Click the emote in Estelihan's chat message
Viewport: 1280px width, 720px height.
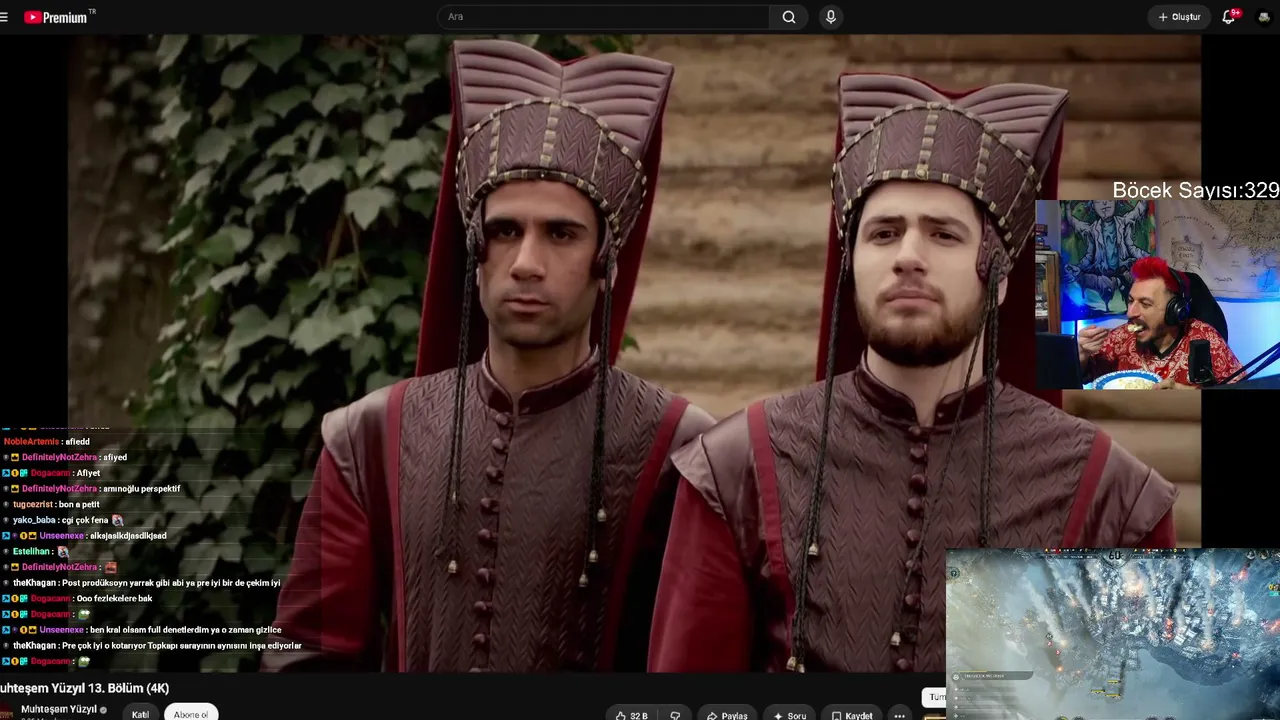pyautogui.click(x=63, y=551)
